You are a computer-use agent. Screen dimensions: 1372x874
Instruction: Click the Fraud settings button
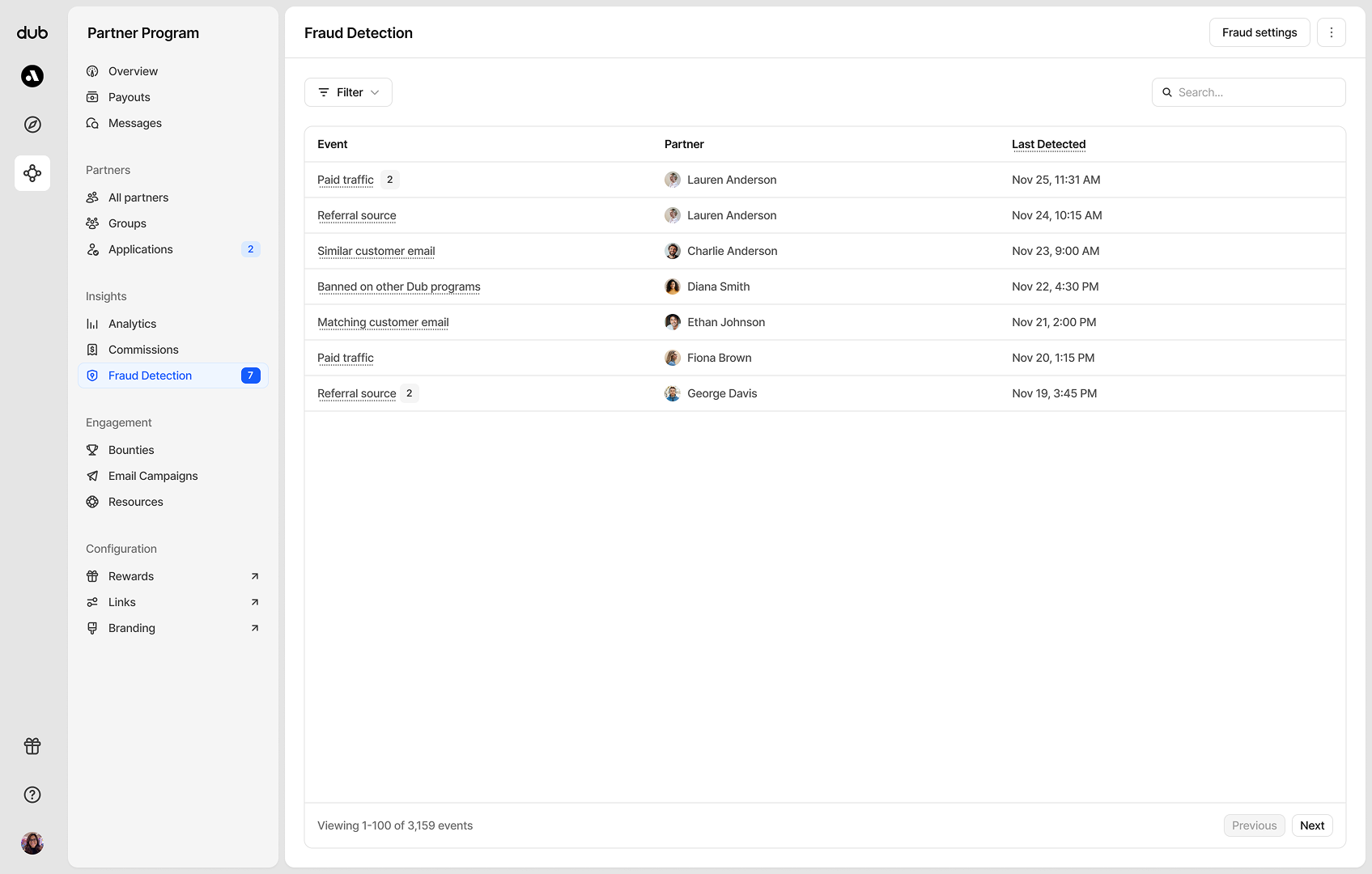1259,32
